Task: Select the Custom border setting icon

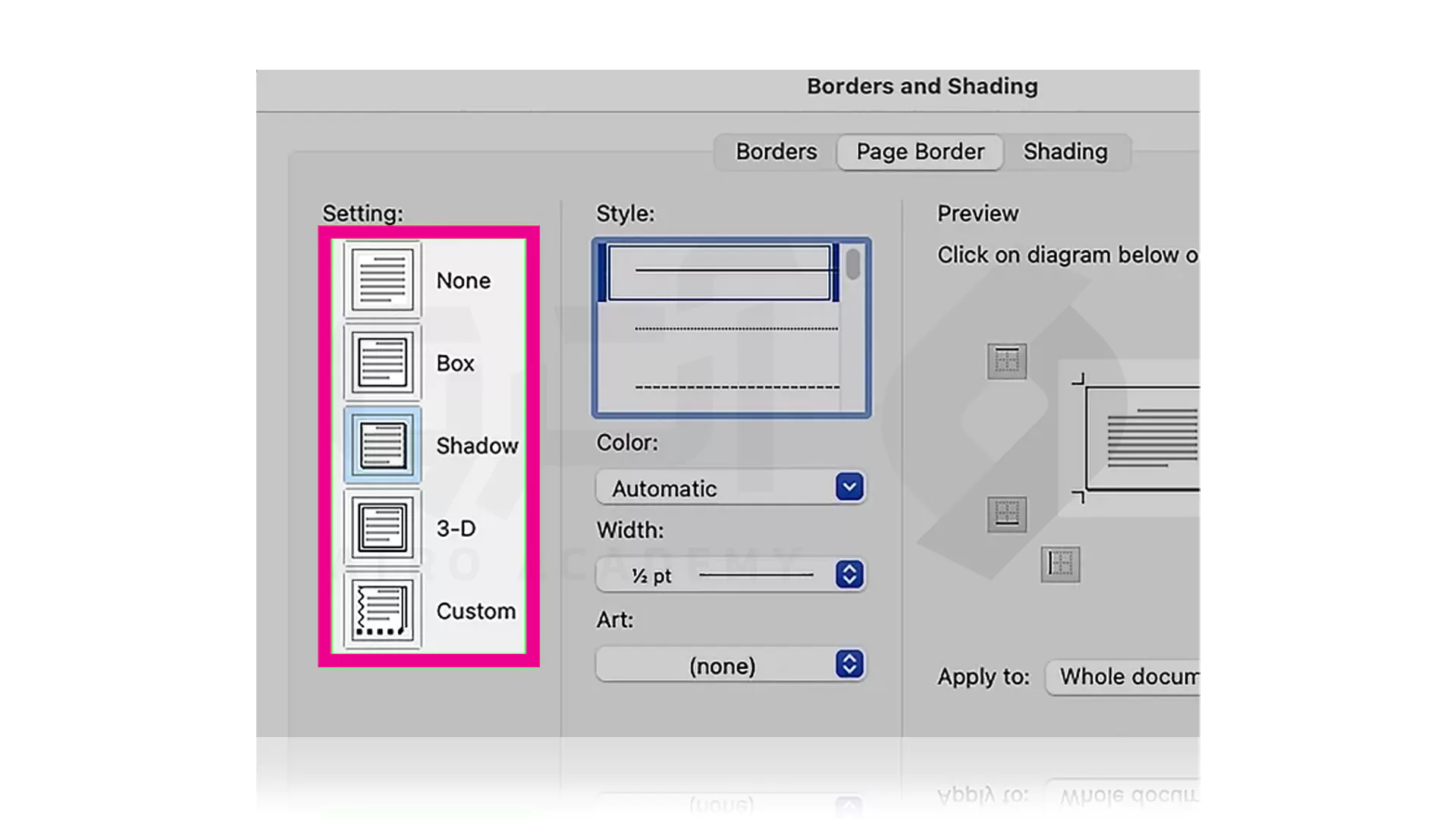Action: coord(382,610)
